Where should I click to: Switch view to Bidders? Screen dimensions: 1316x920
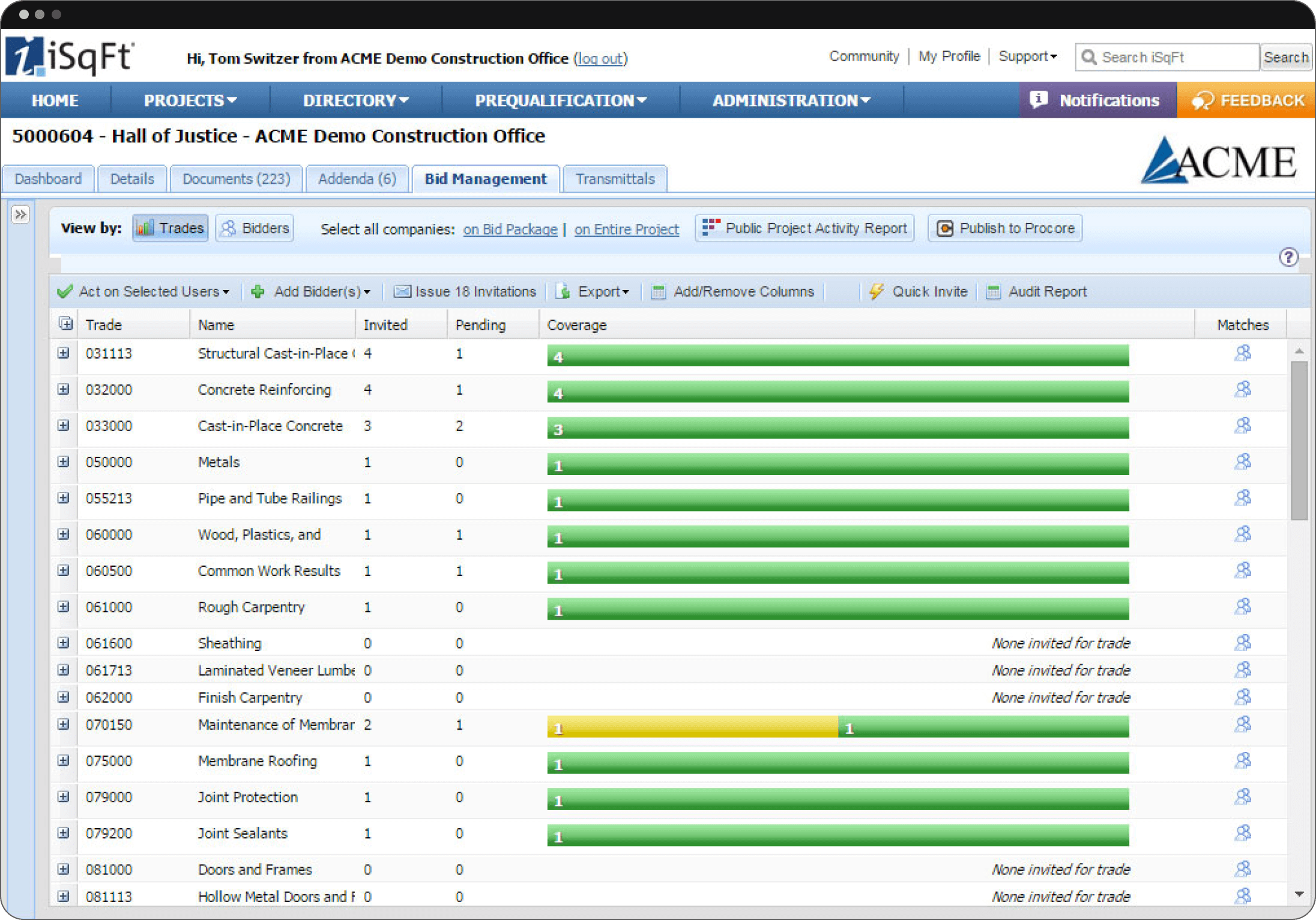(255, 228)
